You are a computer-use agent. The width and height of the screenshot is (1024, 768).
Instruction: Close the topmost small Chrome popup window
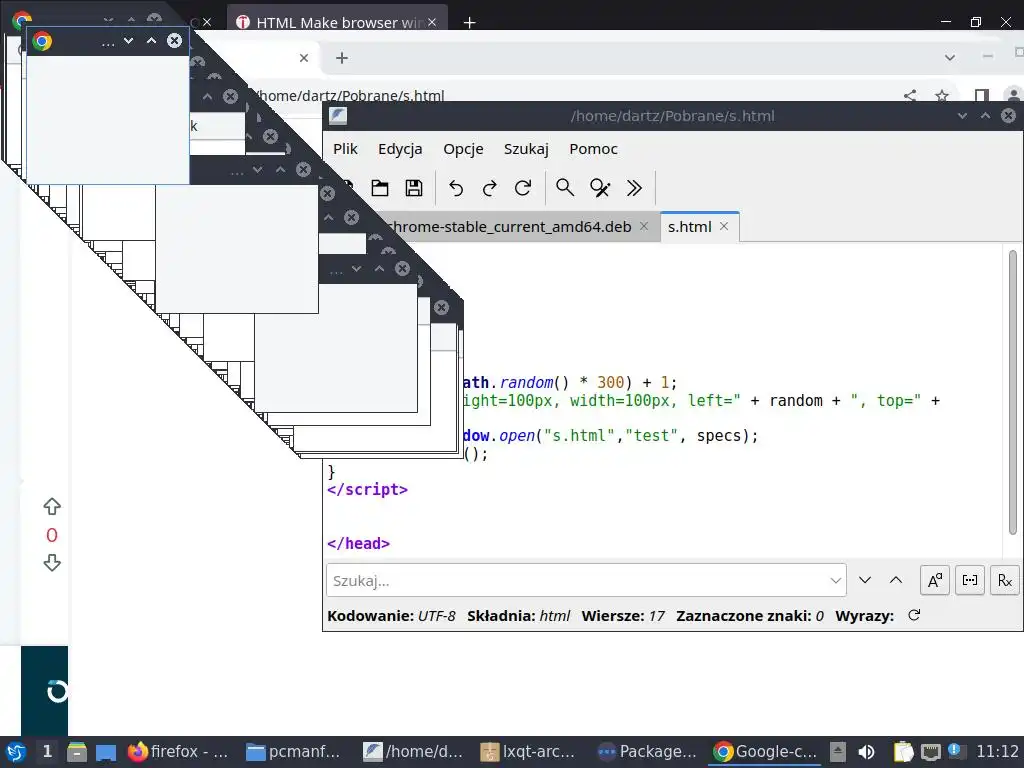click(x=174, y=40)
